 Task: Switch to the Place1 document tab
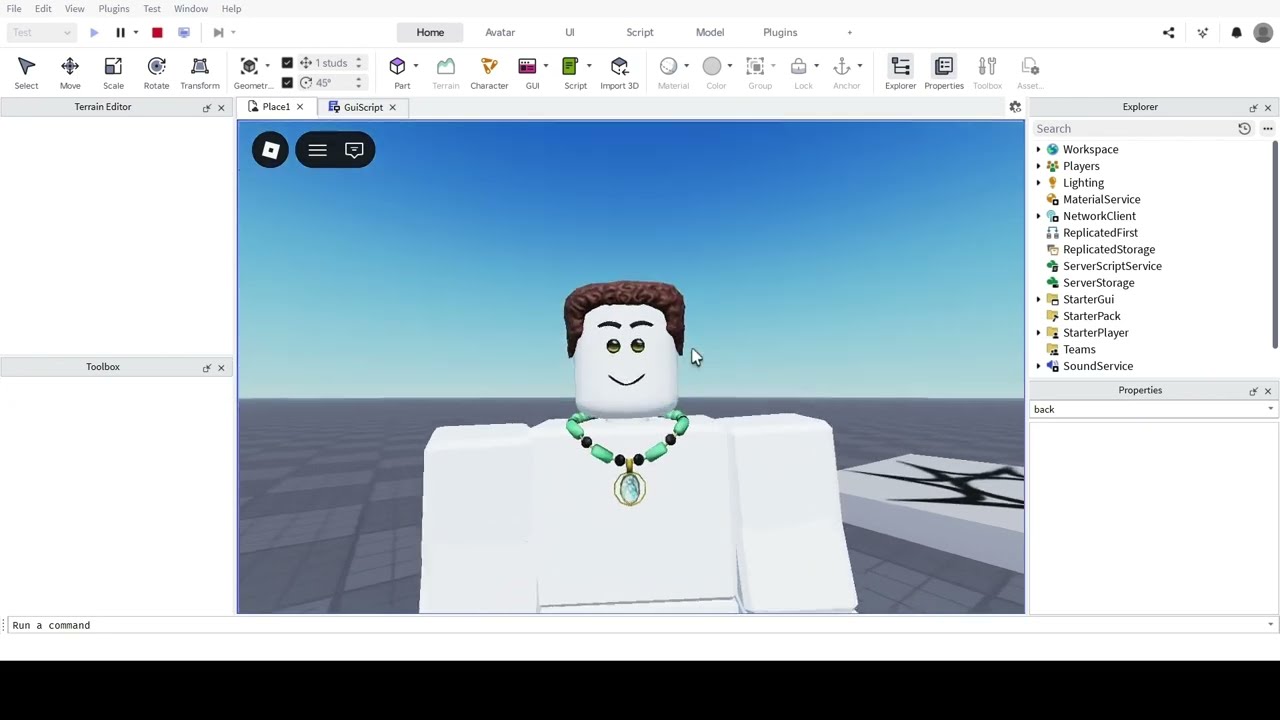(x=275, y=107)
